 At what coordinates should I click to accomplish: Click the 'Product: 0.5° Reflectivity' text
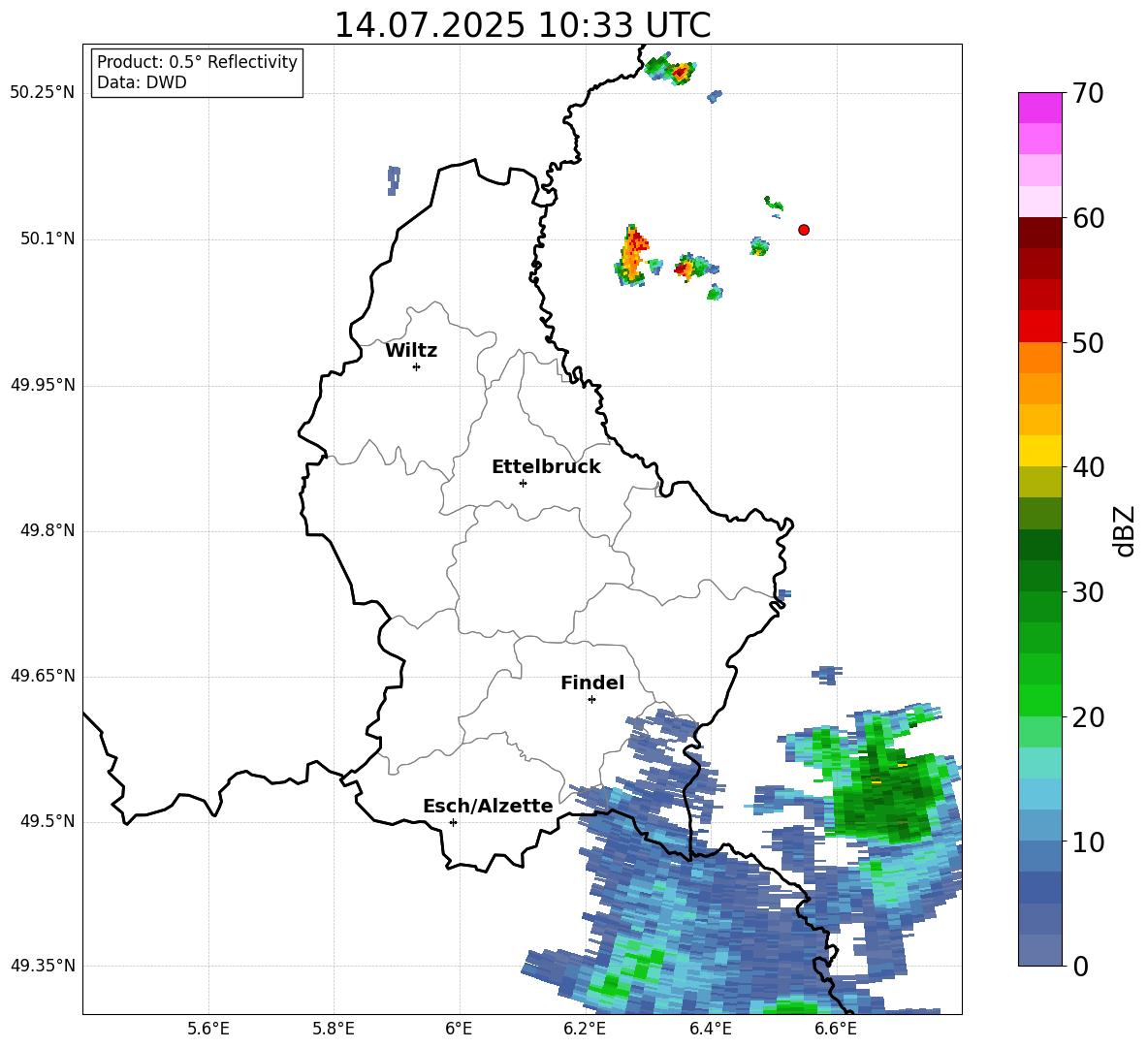pyautogui.click(x=197, y=61)
